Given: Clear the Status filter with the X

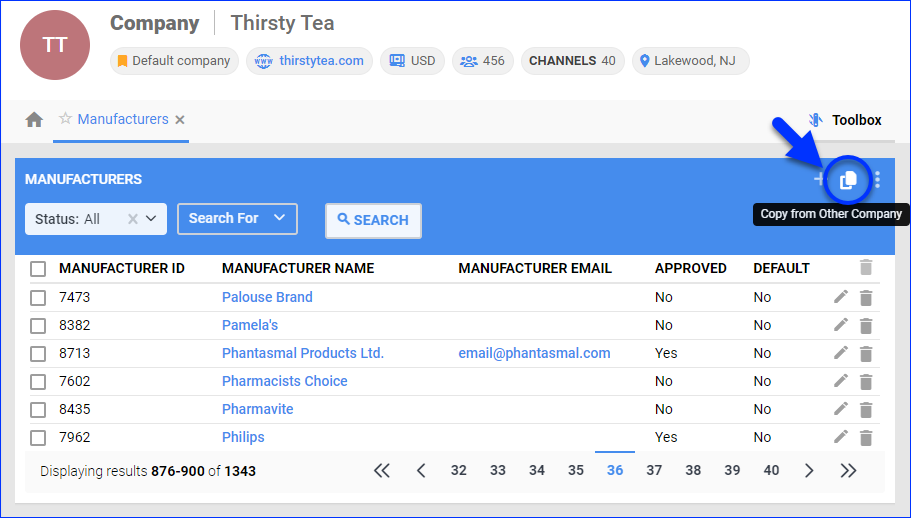Looking at the screenshot, I should [133, 219].
